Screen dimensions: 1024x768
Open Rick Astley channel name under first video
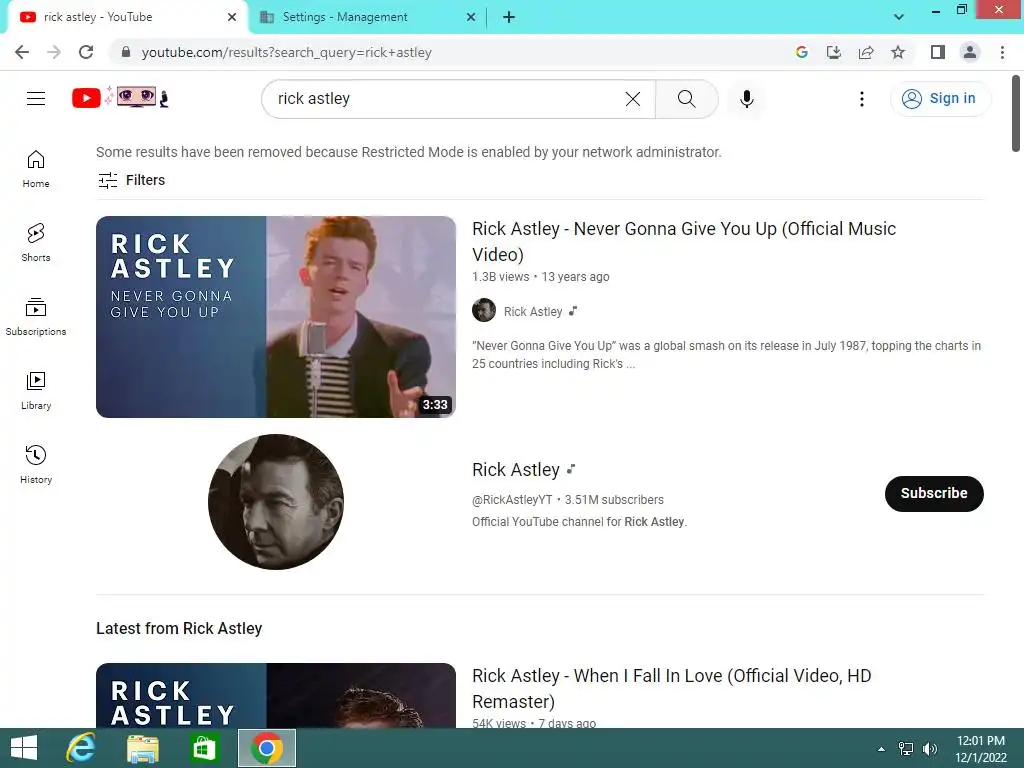533,312
